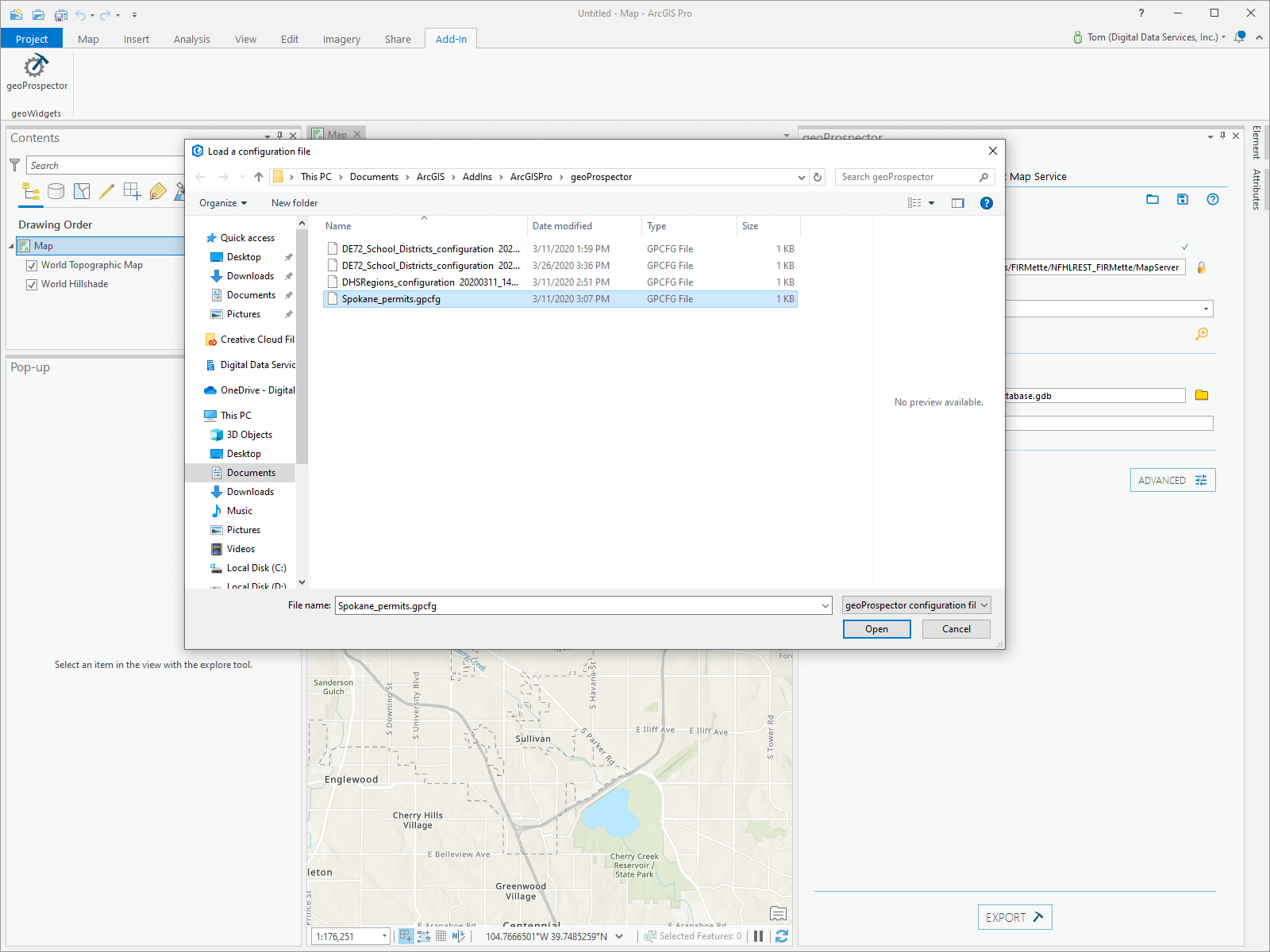The height and width of the screenshot is (952, 1270).
Task: Open notifications bell icon
Action: point(1240,37)
